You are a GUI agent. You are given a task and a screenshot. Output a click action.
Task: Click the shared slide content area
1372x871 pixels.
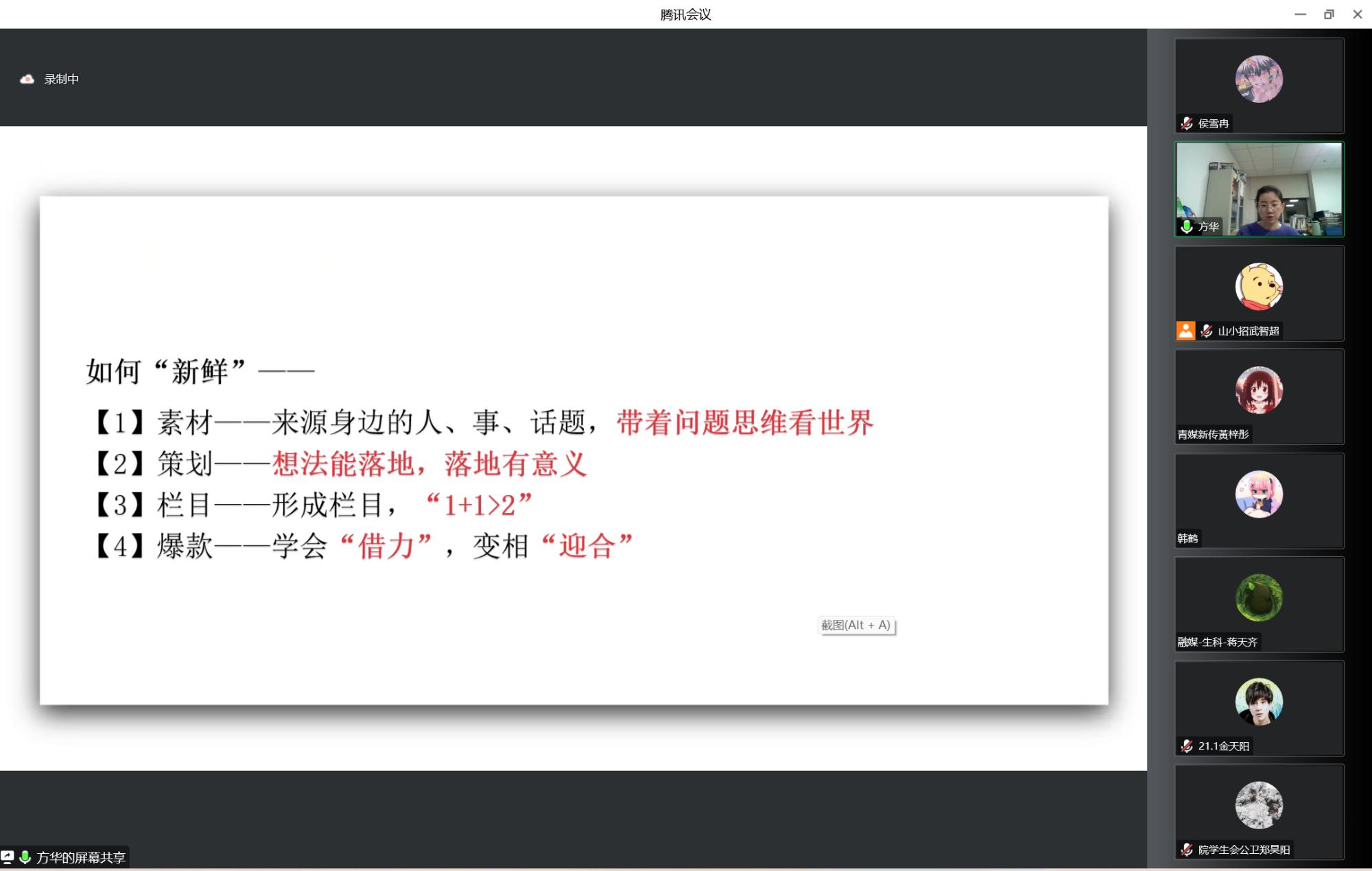pos(573,450)
